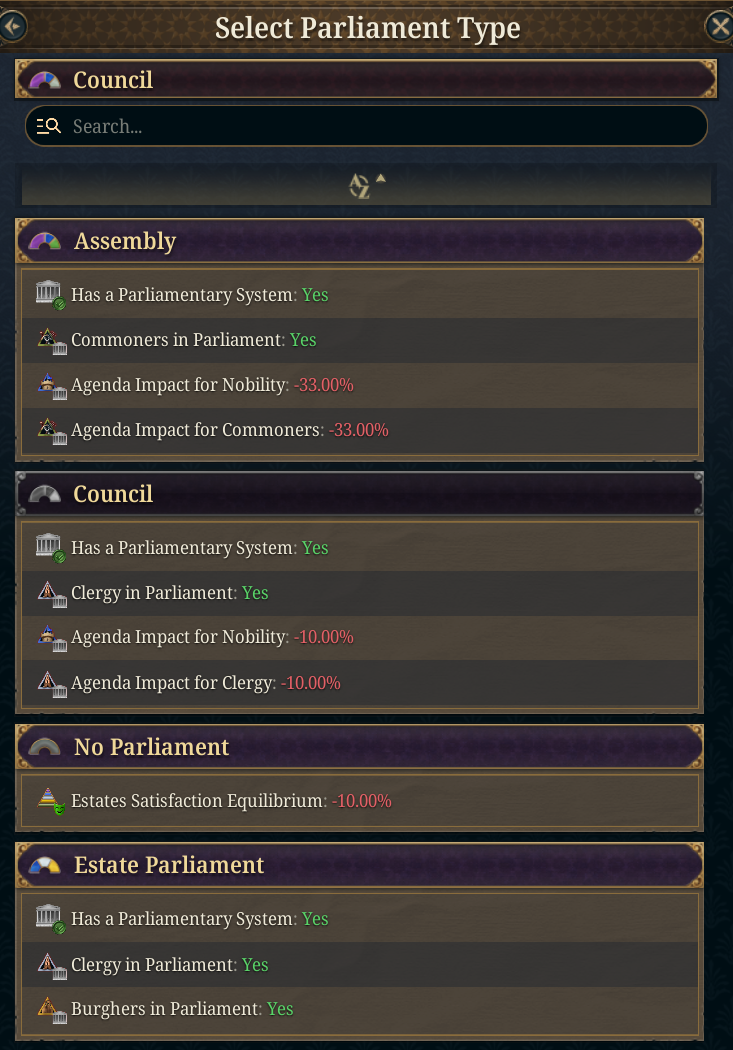Click the search filter icon
The image size is (733, 1050).
coord(48,126)
